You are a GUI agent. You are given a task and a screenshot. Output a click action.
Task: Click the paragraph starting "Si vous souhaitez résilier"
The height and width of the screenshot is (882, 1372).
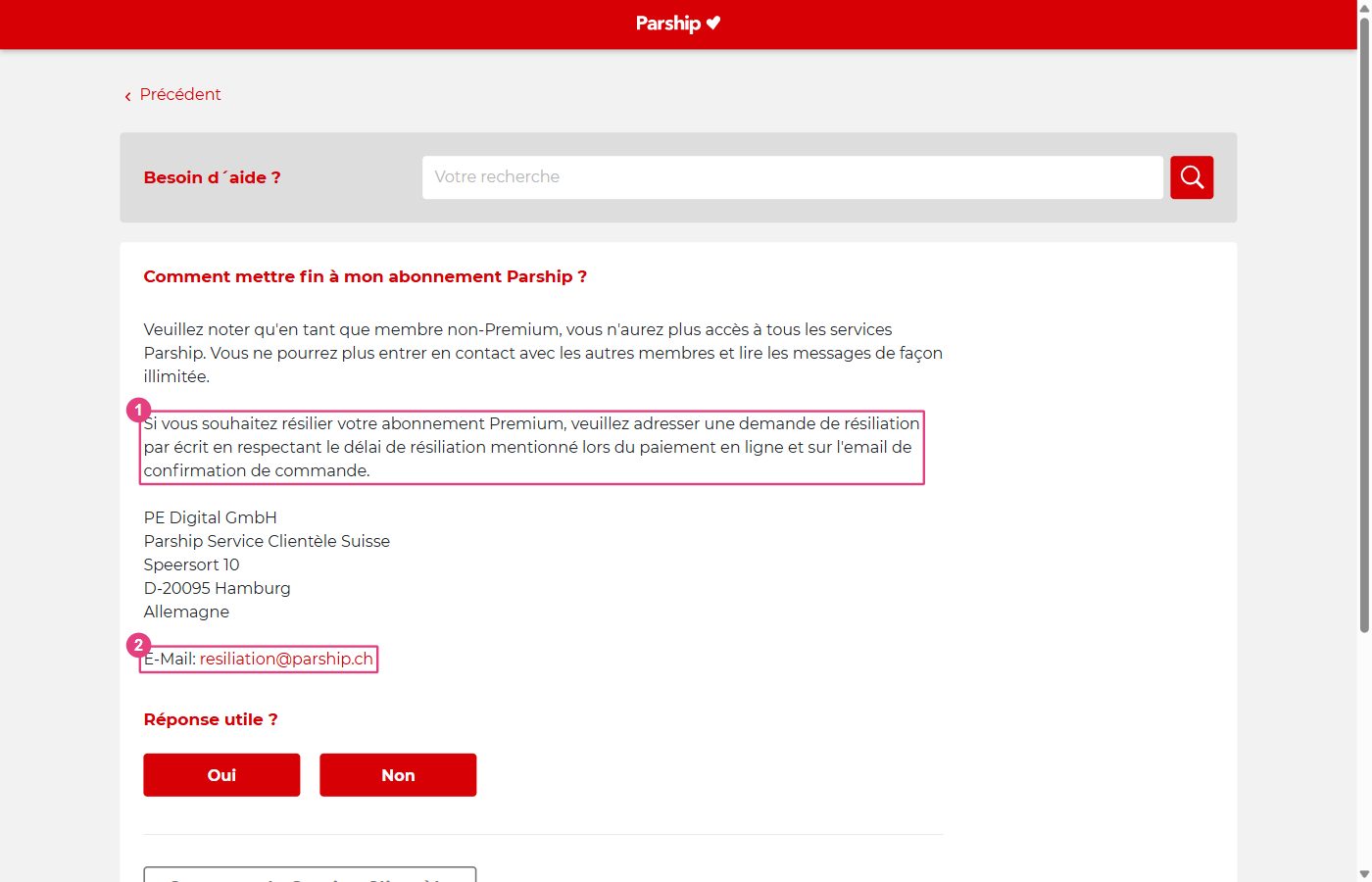pyautogui.click(x=532, y=447)
